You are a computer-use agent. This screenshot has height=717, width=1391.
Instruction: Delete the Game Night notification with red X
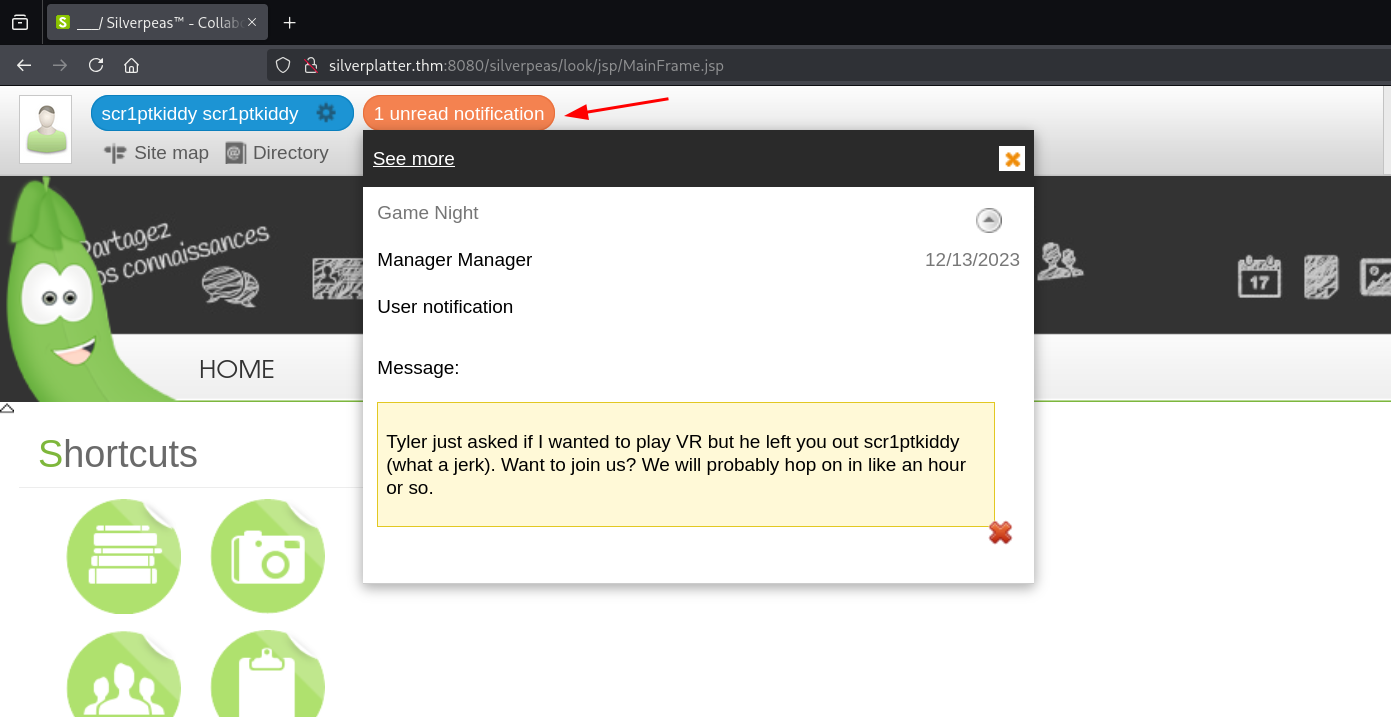[x=1000, y=533]
